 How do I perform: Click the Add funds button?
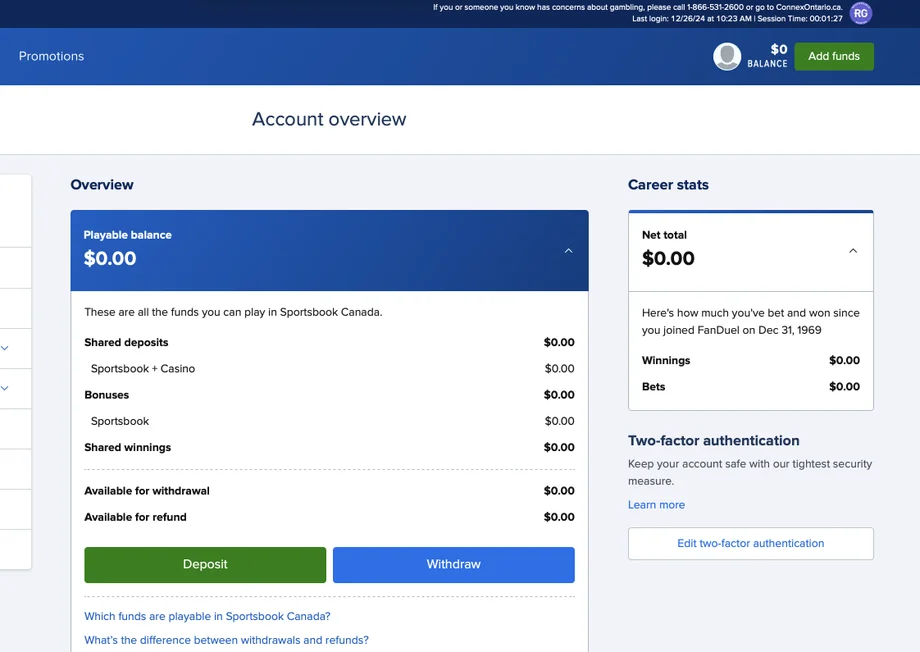point(834,56)
